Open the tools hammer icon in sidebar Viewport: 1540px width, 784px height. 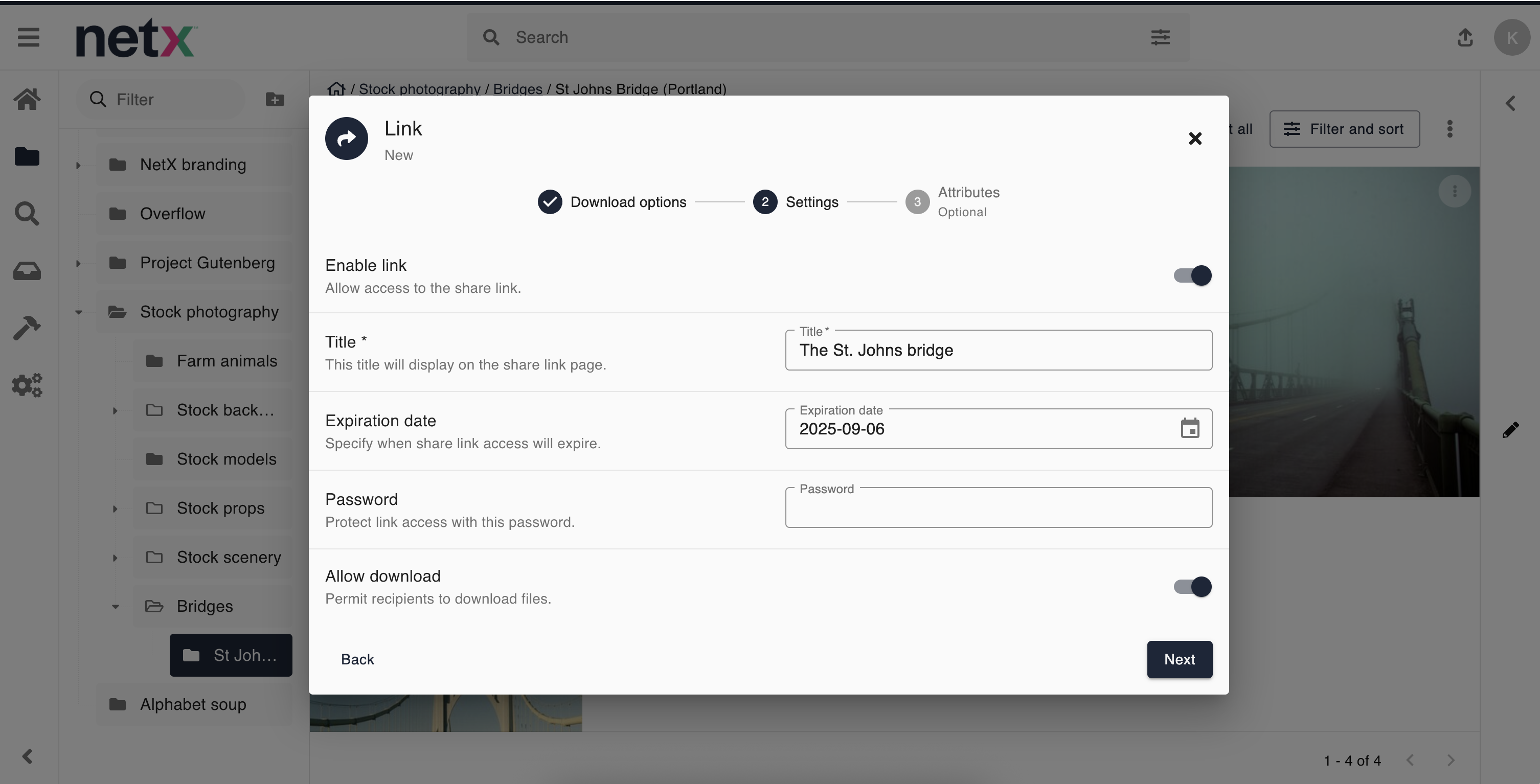point(27,328)
